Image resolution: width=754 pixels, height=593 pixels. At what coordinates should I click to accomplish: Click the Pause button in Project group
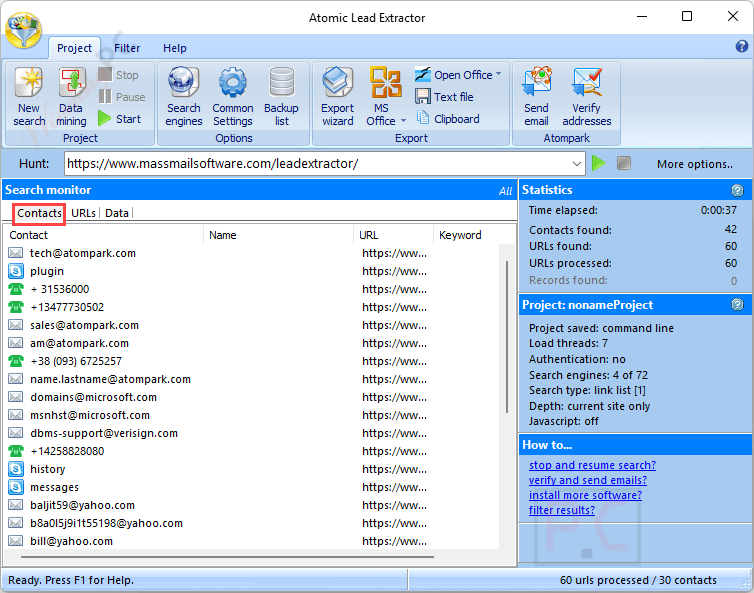(122, 97)
